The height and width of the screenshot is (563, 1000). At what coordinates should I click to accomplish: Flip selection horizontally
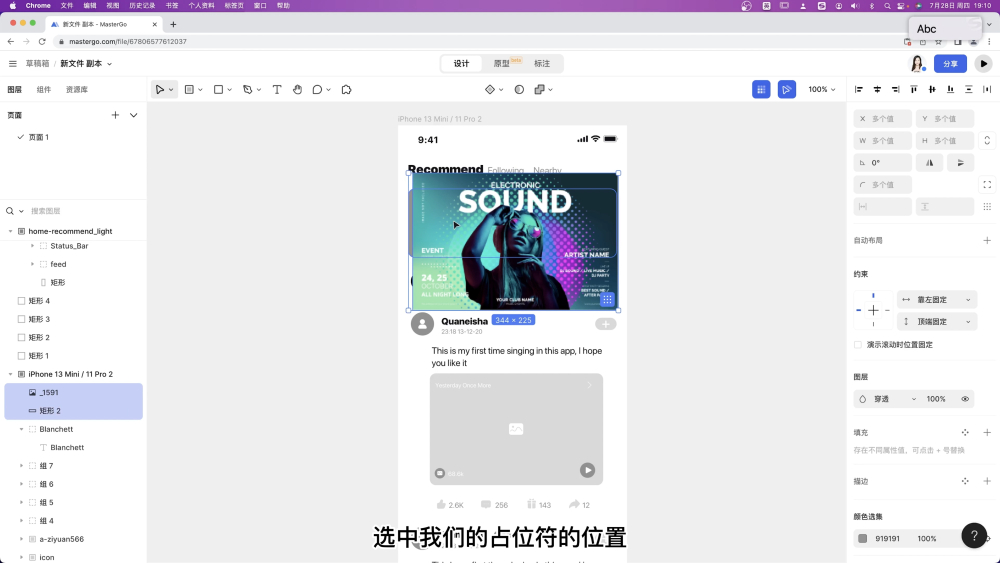click(x=929, y=163)
